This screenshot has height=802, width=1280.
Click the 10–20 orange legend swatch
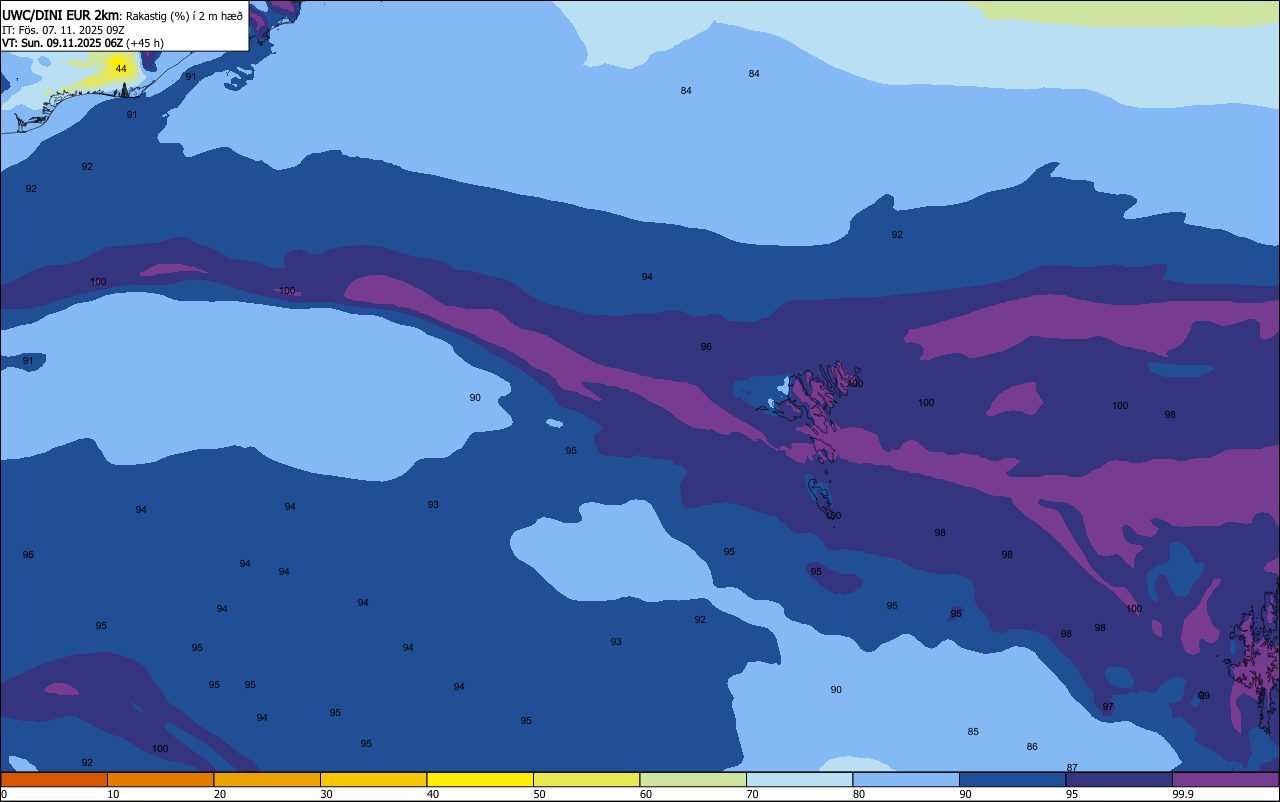pos(160,779)
